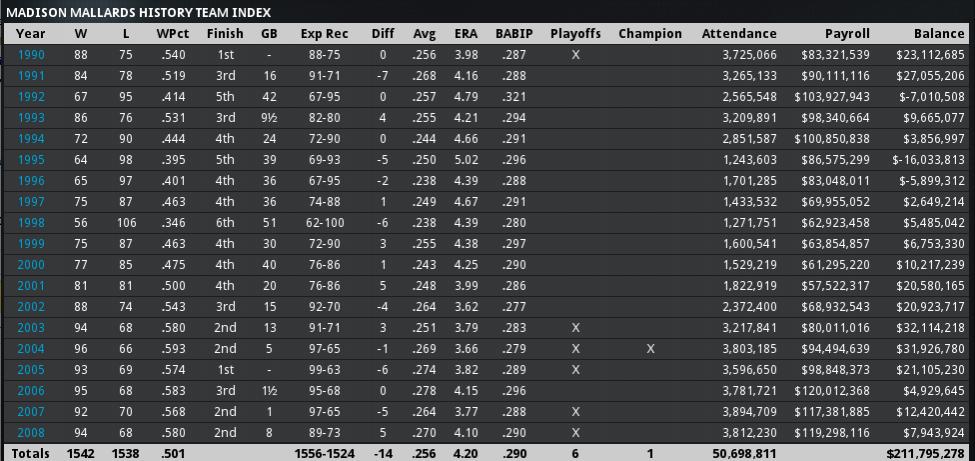Sort by the Playoffs column
Image resolution: width=975 pixels, height=461 pixels.
575,33
